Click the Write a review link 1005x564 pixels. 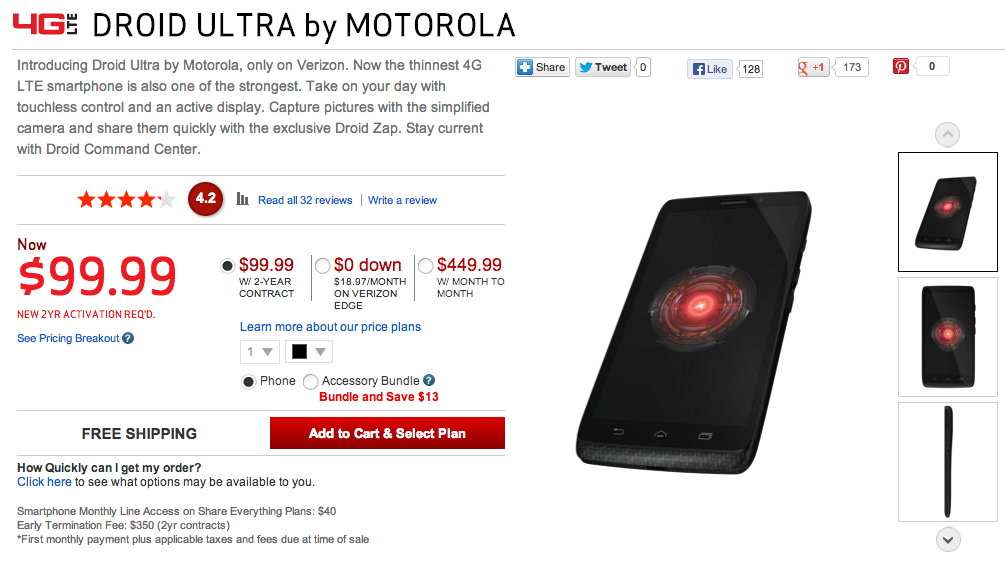(402, 200)
